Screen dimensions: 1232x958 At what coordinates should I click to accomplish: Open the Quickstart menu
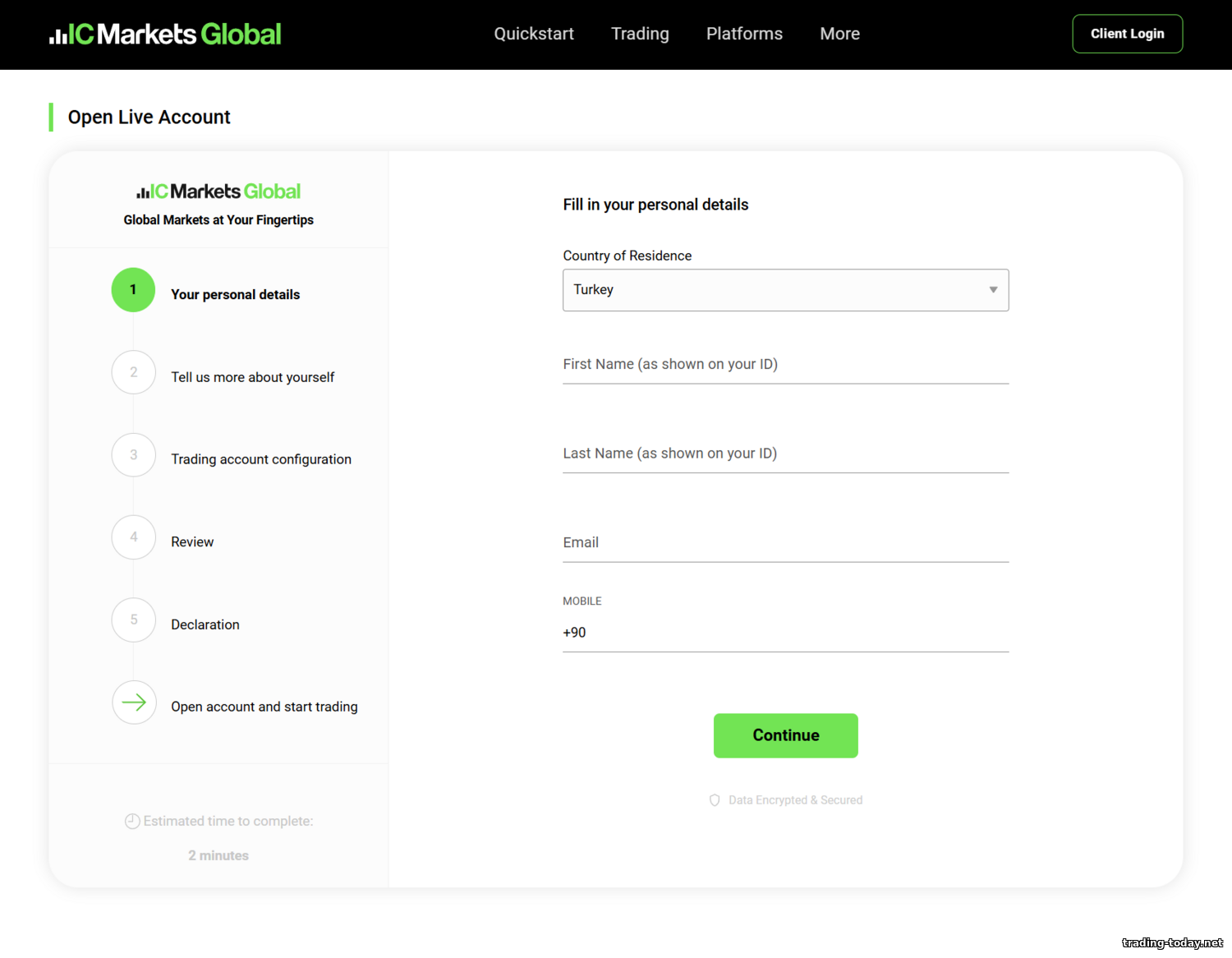coord(534,34)
